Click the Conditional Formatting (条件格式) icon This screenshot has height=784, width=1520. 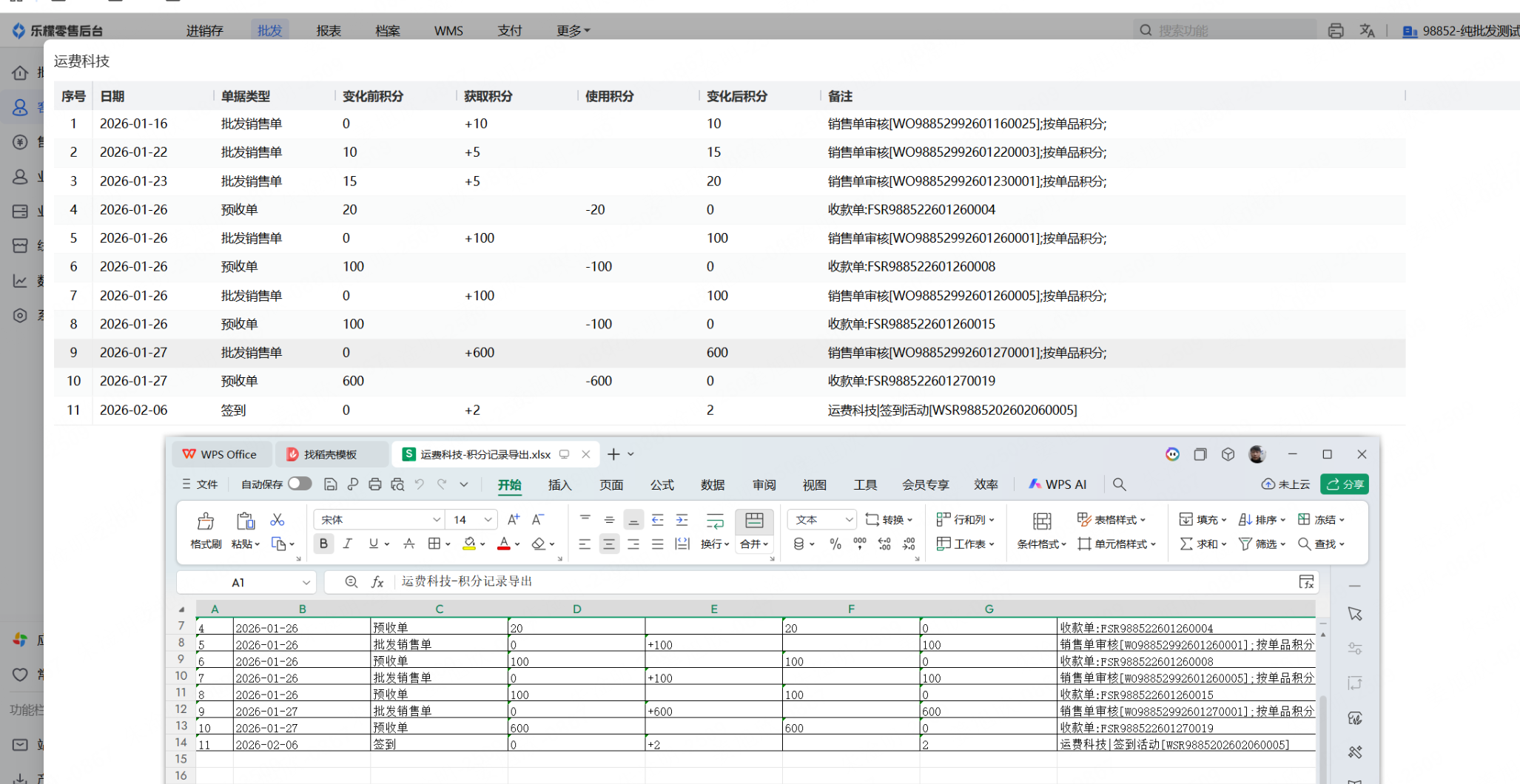pyautogui.click(x=1041, y=522)
